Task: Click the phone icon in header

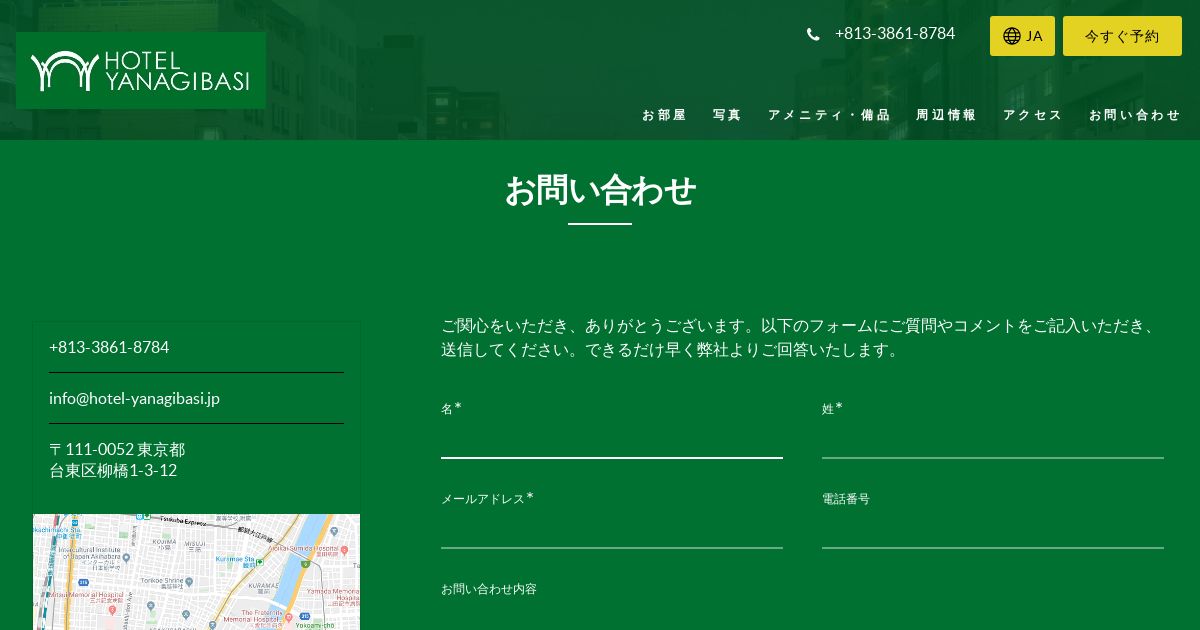Action: point(813,34)
